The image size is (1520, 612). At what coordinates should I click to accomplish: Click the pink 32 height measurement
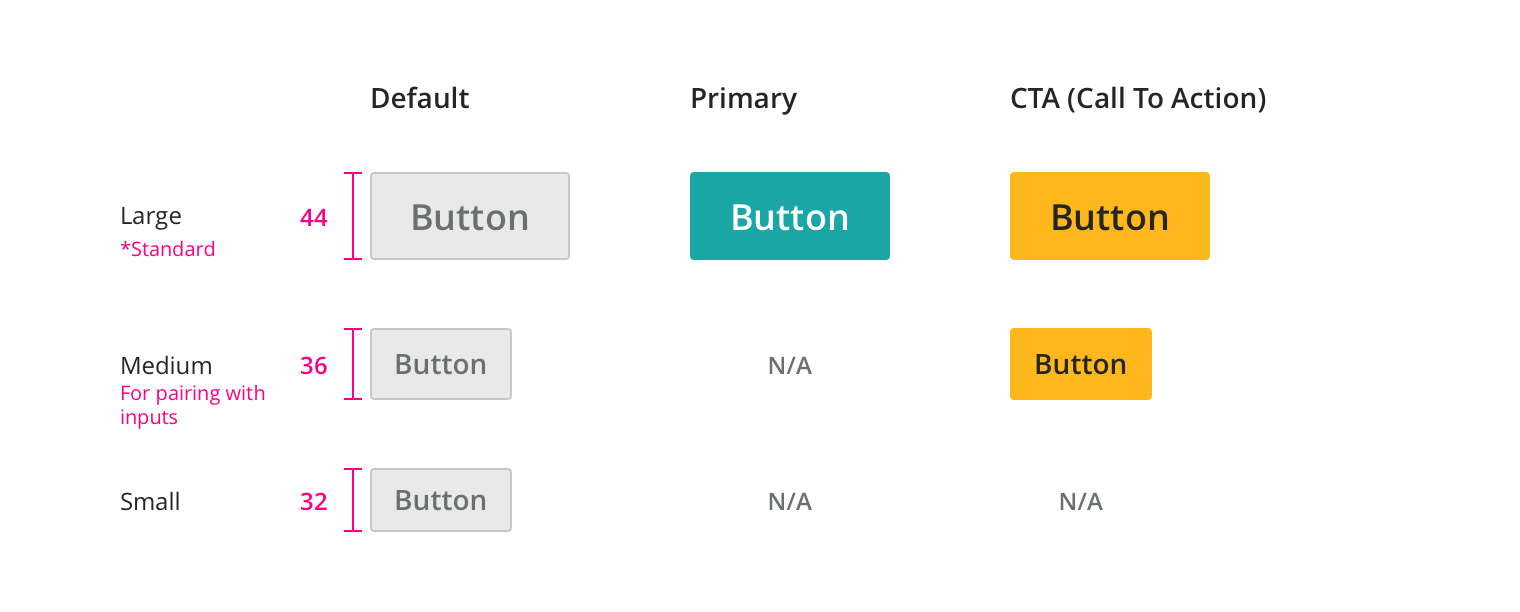(x=314, y=502)
